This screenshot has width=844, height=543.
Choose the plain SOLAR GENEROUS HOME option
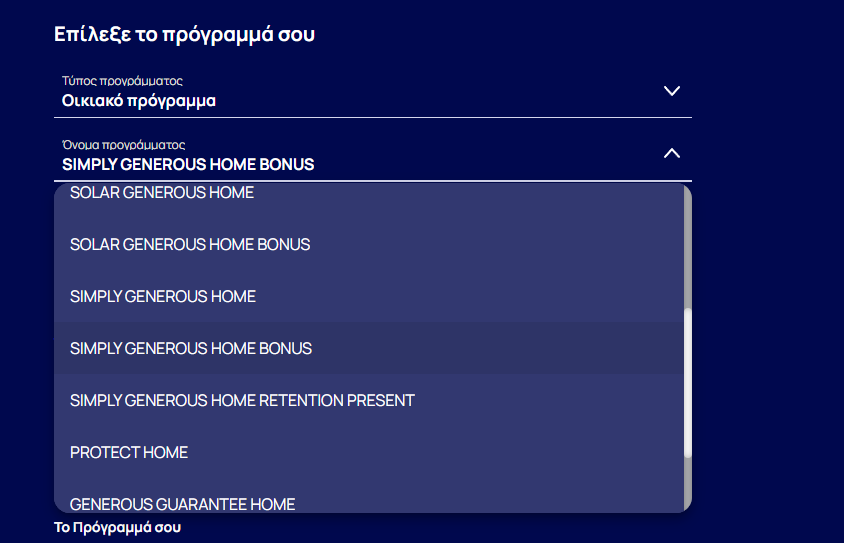[x=162, y=193]
